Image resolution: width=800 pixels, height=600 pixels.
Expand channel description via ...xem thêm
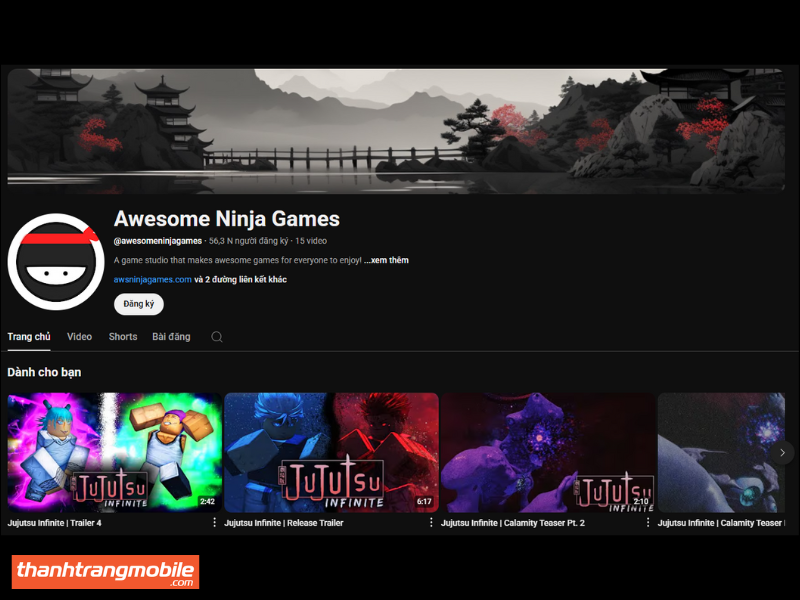tap(386, 260)
